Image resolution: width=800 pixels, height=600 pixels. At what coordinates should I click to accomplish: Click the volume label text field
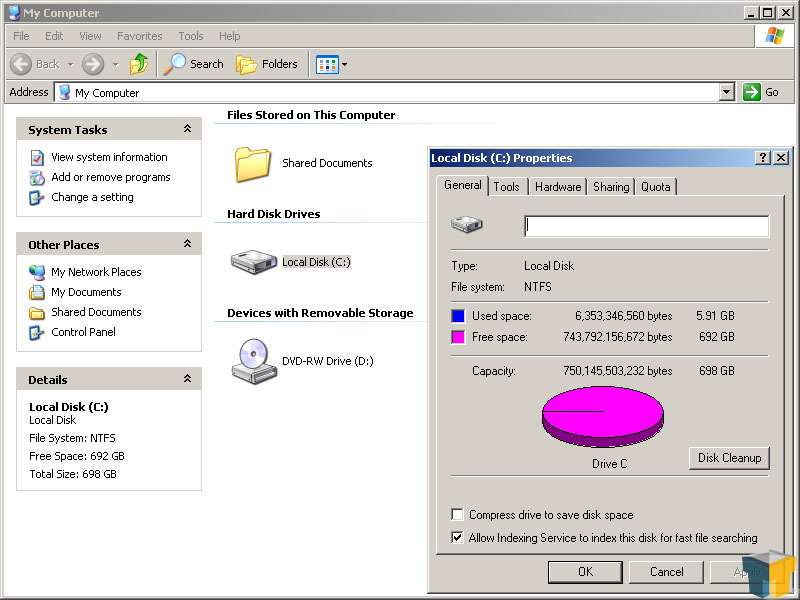[646, 226]
